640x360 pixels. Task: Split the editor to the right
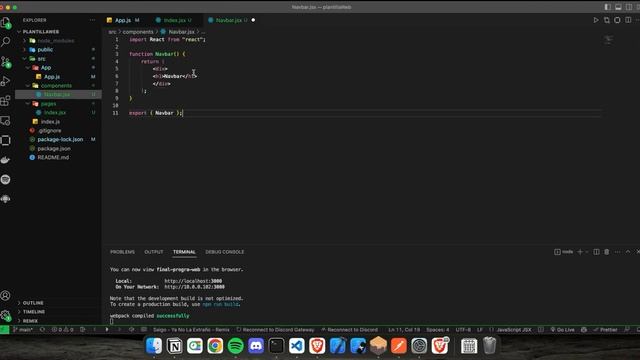point(628,20)
